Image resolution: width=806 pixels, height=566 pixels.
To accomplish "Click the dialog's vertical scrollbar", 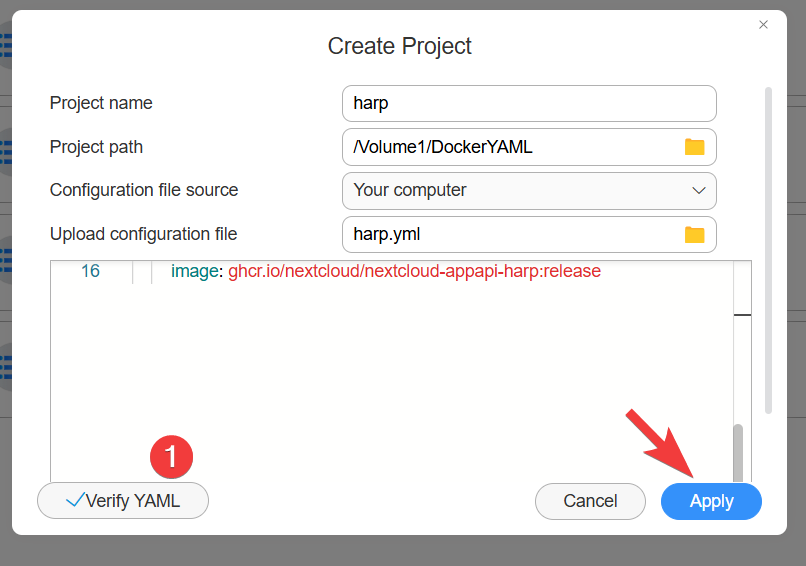I will [x=768, y=250].
